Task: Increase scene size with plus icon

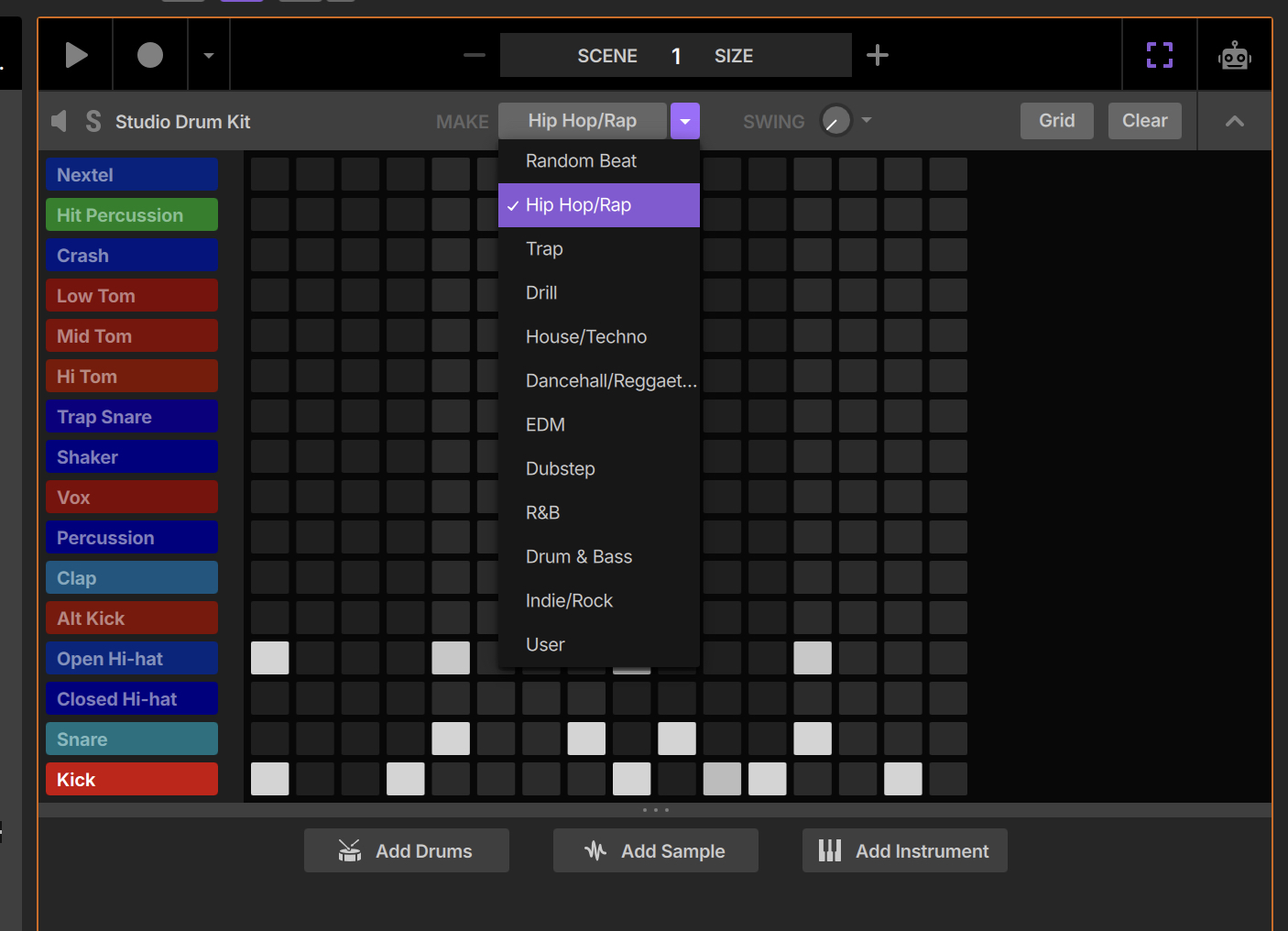Action: click(877, 56)
